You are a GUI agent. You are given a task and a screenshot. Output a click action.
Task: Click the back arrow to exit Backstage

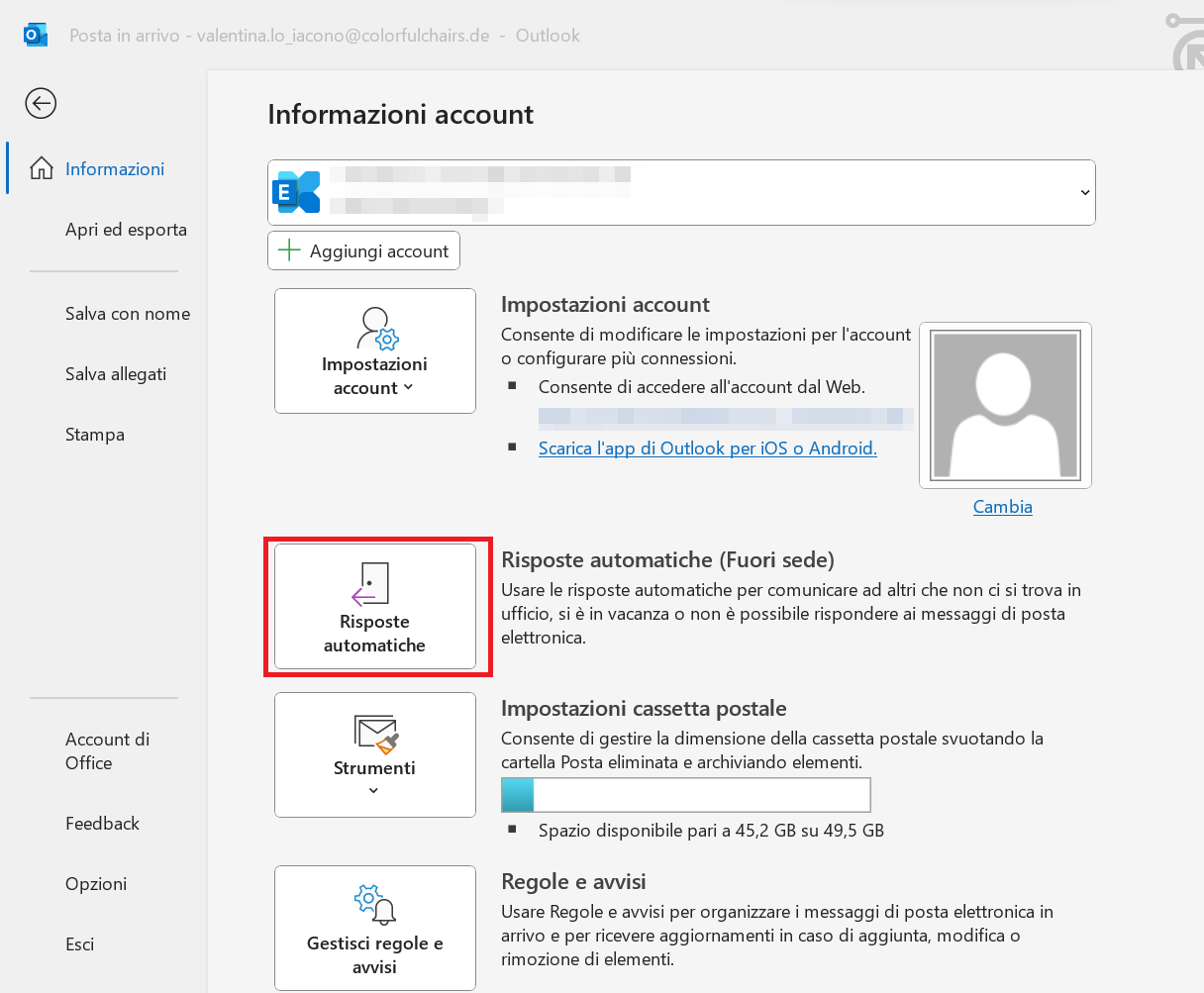pos(41,103)
